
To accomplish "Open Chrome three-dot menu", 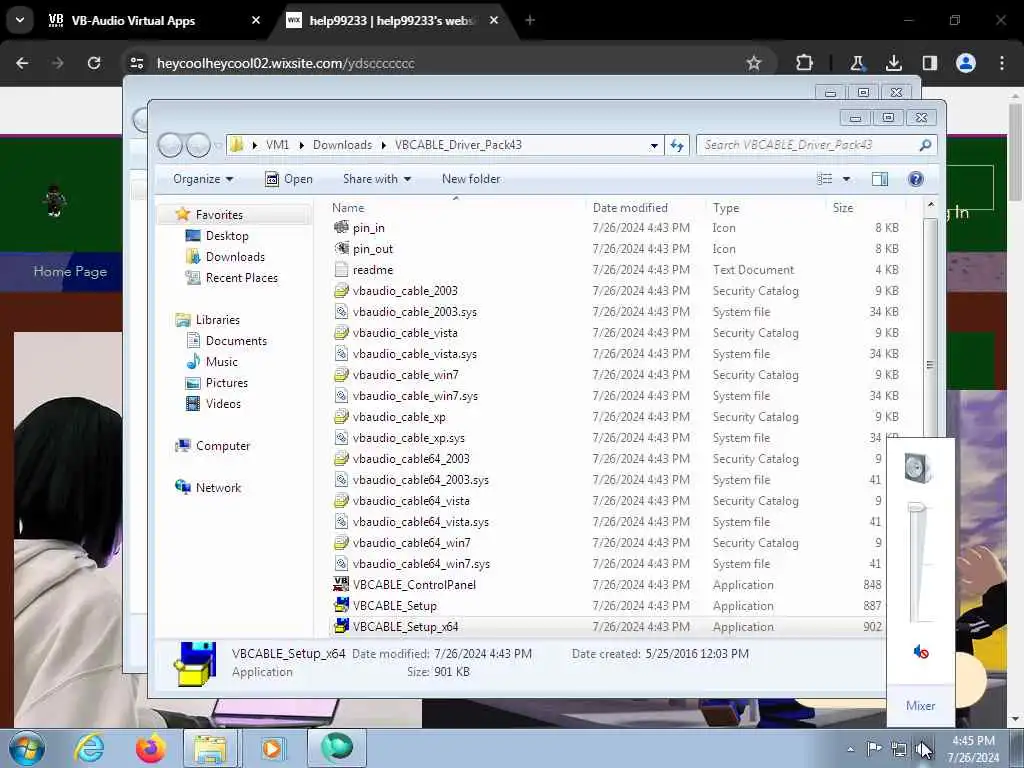I will coord(1002,63).
